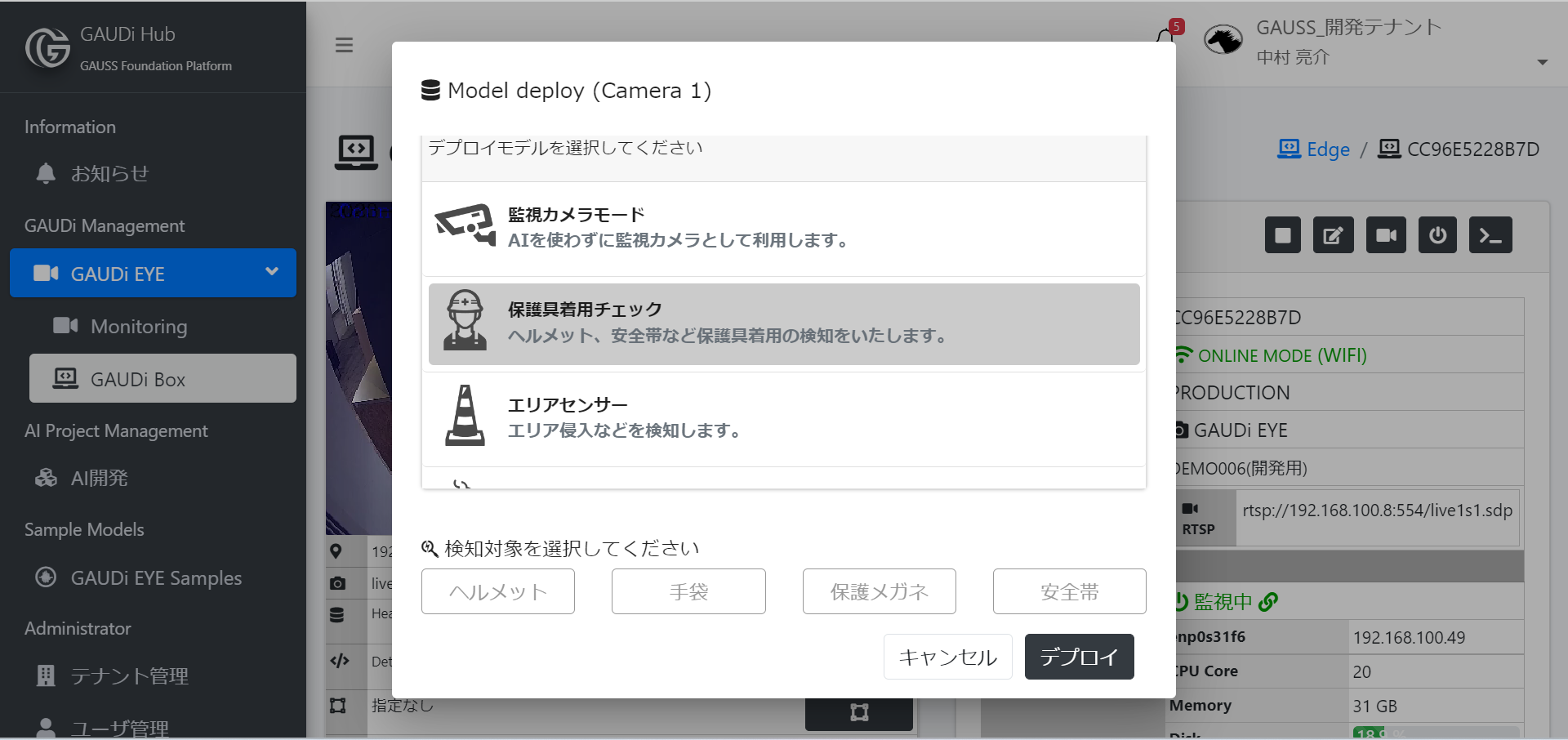Image resolution: width=1568 pixels, height=740 pixels.
Task: Click the video camera icon button
Action: 1386,235
